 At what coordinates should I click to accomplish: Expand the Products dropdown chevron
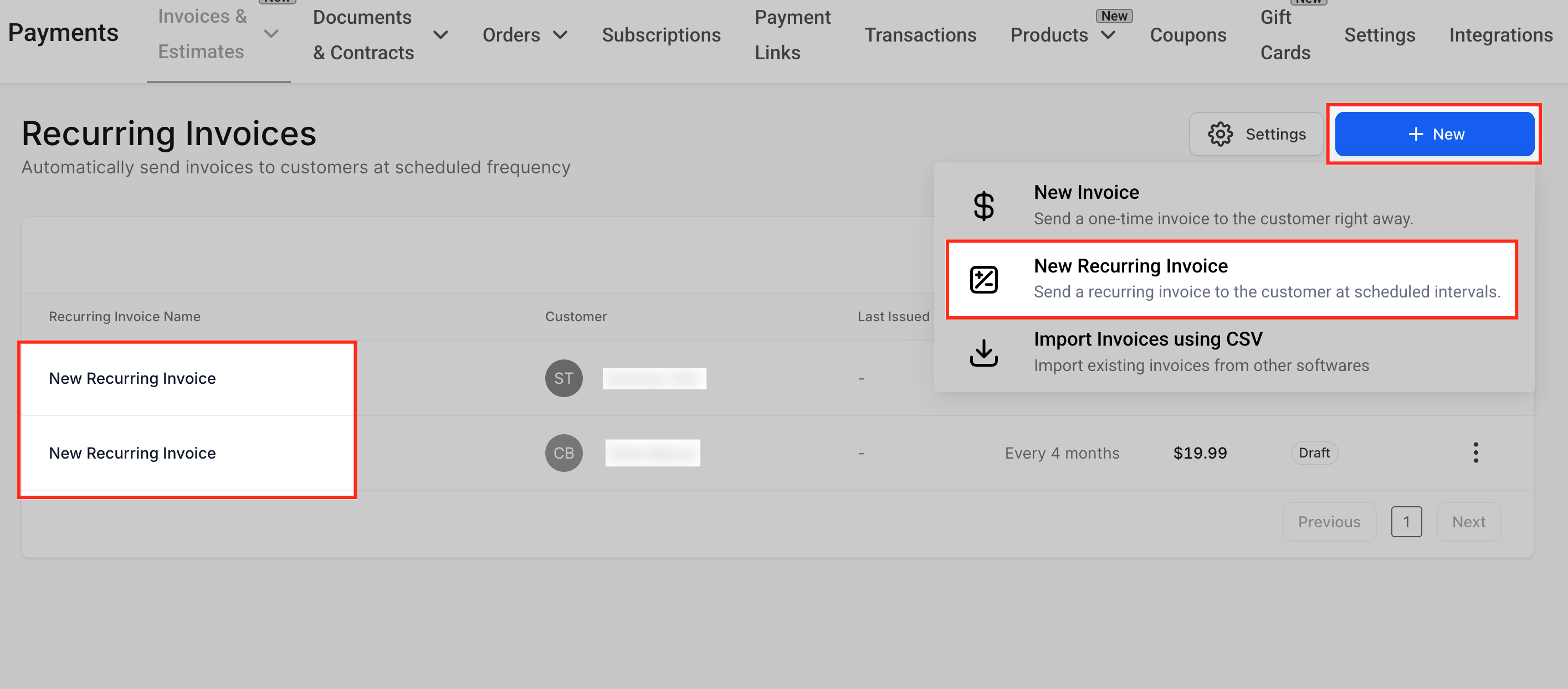[1109, 35]
